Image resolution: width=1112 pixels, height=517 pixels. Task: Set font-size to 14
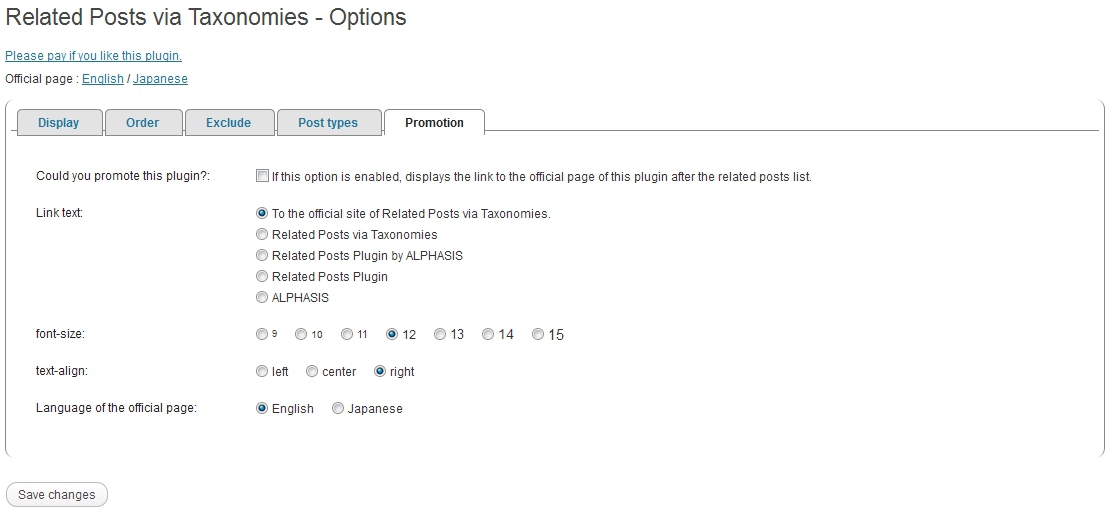point(488,334)
